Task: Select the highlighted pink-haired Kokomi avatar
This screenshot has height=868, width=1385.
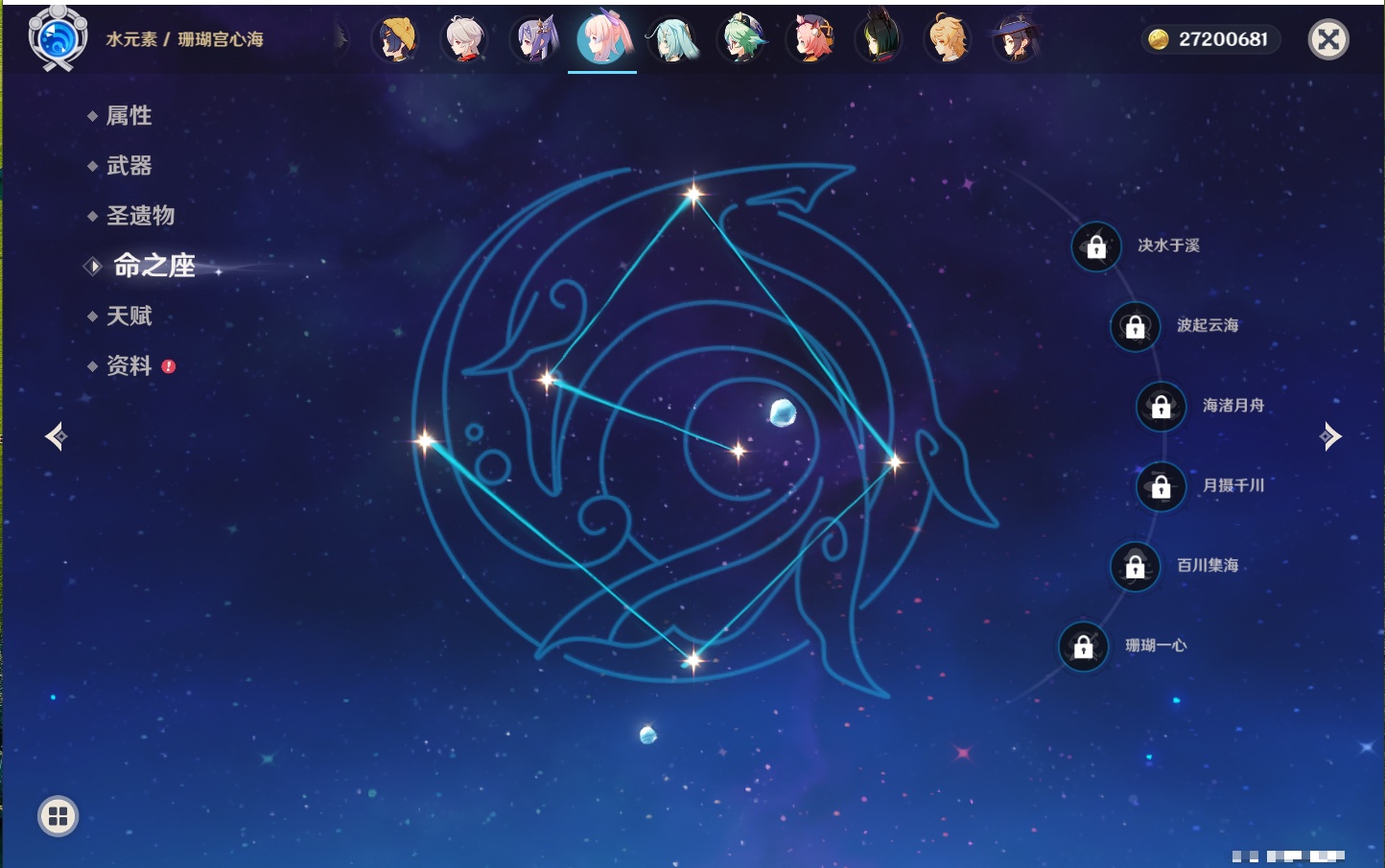Action: coord(603,38)
